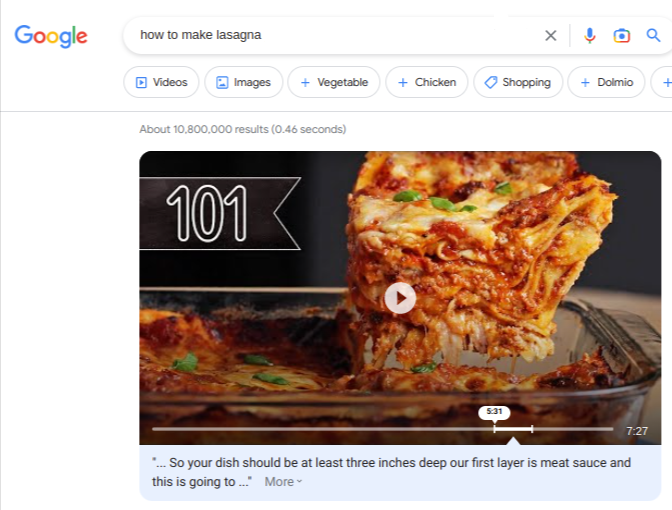The height and width of the screenshot is (510, 672).
Task: Click the transcript snippet about meat sauce
Action: tap(391, 472)
